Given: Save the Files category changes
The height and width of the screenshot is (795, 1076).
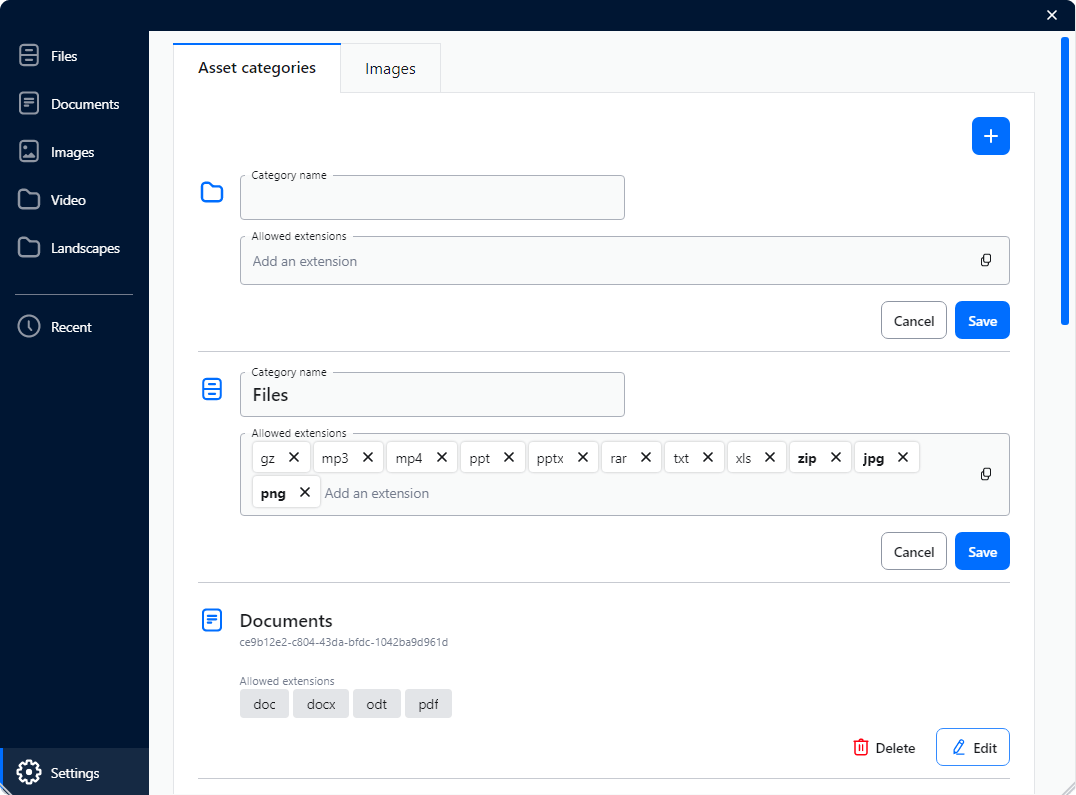Looking at the screenshot, I should [x=982, y=551].
